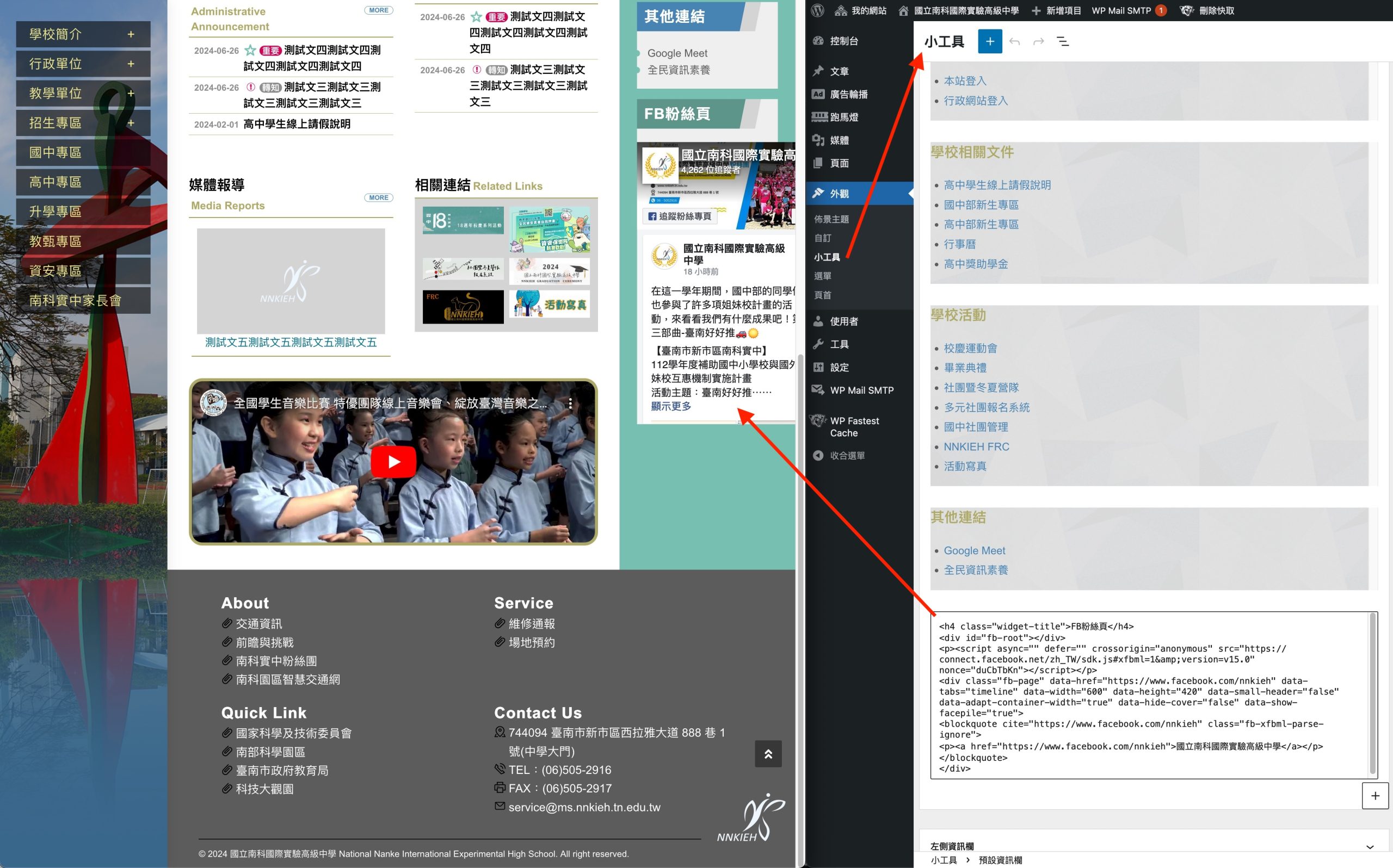Click the undo arrow in widget toolbar
The height and width of the screenshot is (868, 1393).
pos(1015,41)
